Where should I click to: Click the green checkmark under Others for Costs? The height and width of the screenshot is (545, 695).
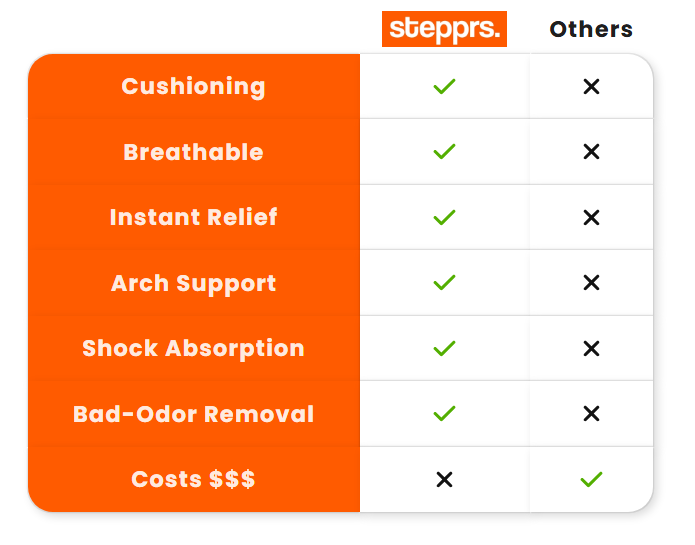tap(591, 480)
